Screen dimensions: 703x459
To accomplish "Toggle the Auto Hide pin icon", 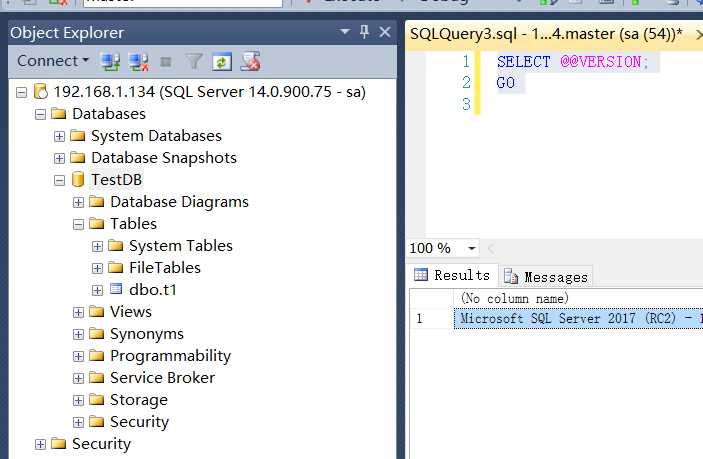I will (x=365, y=31).
